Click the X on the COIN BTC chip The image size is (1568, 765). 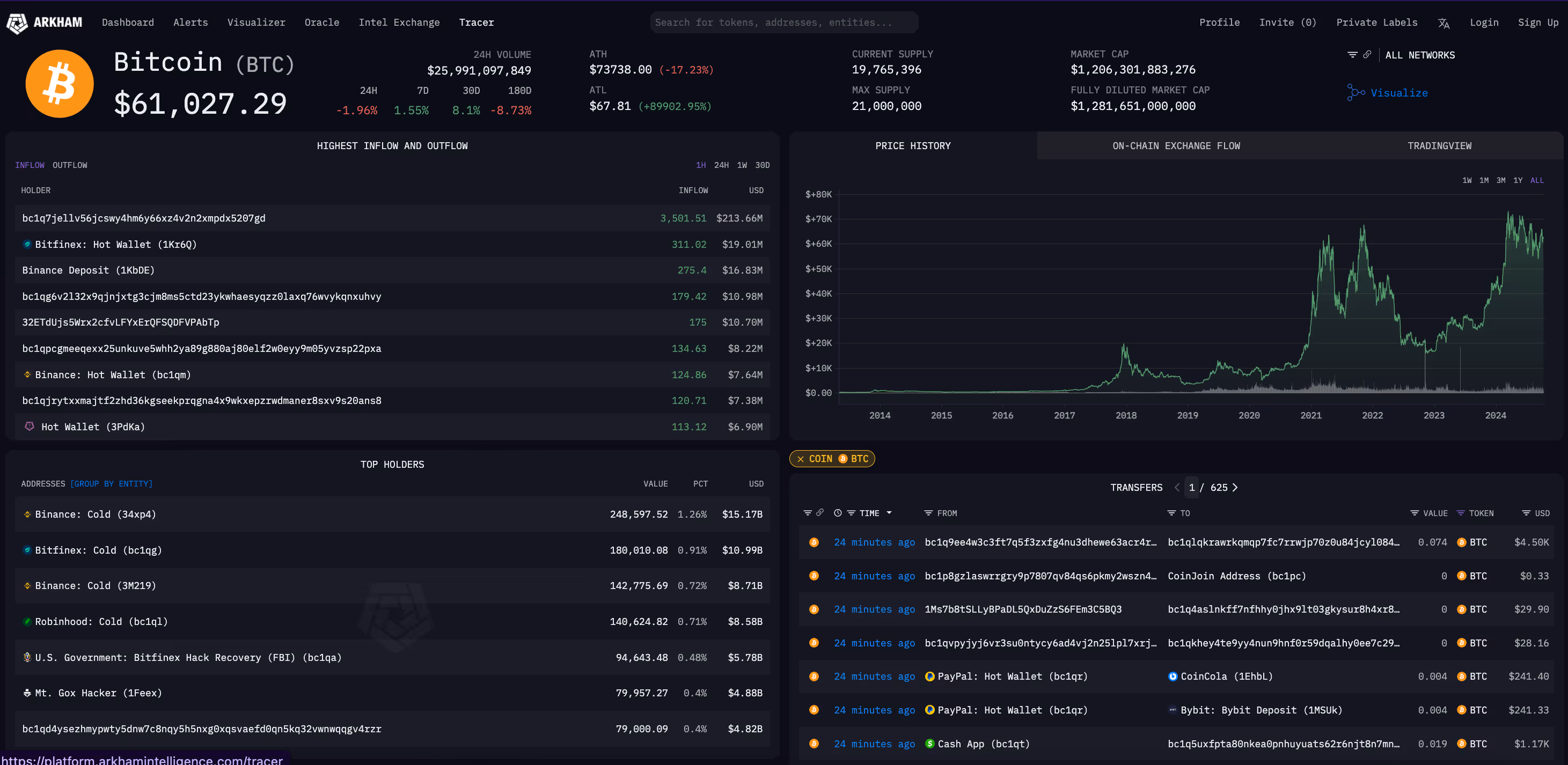[801, 459]
